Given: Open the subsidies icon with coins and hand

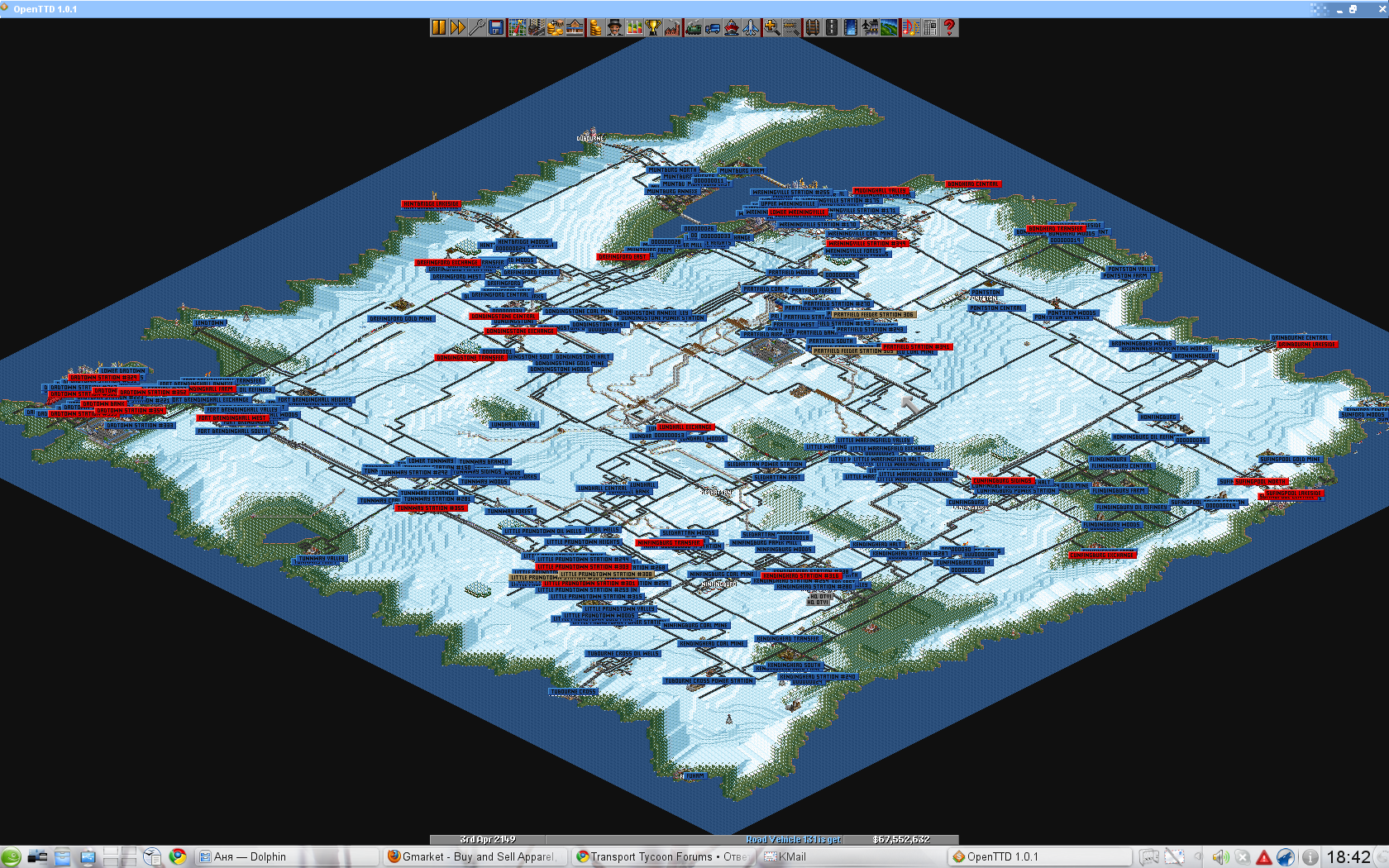Looking at the screenshot, I should point(556,27).
